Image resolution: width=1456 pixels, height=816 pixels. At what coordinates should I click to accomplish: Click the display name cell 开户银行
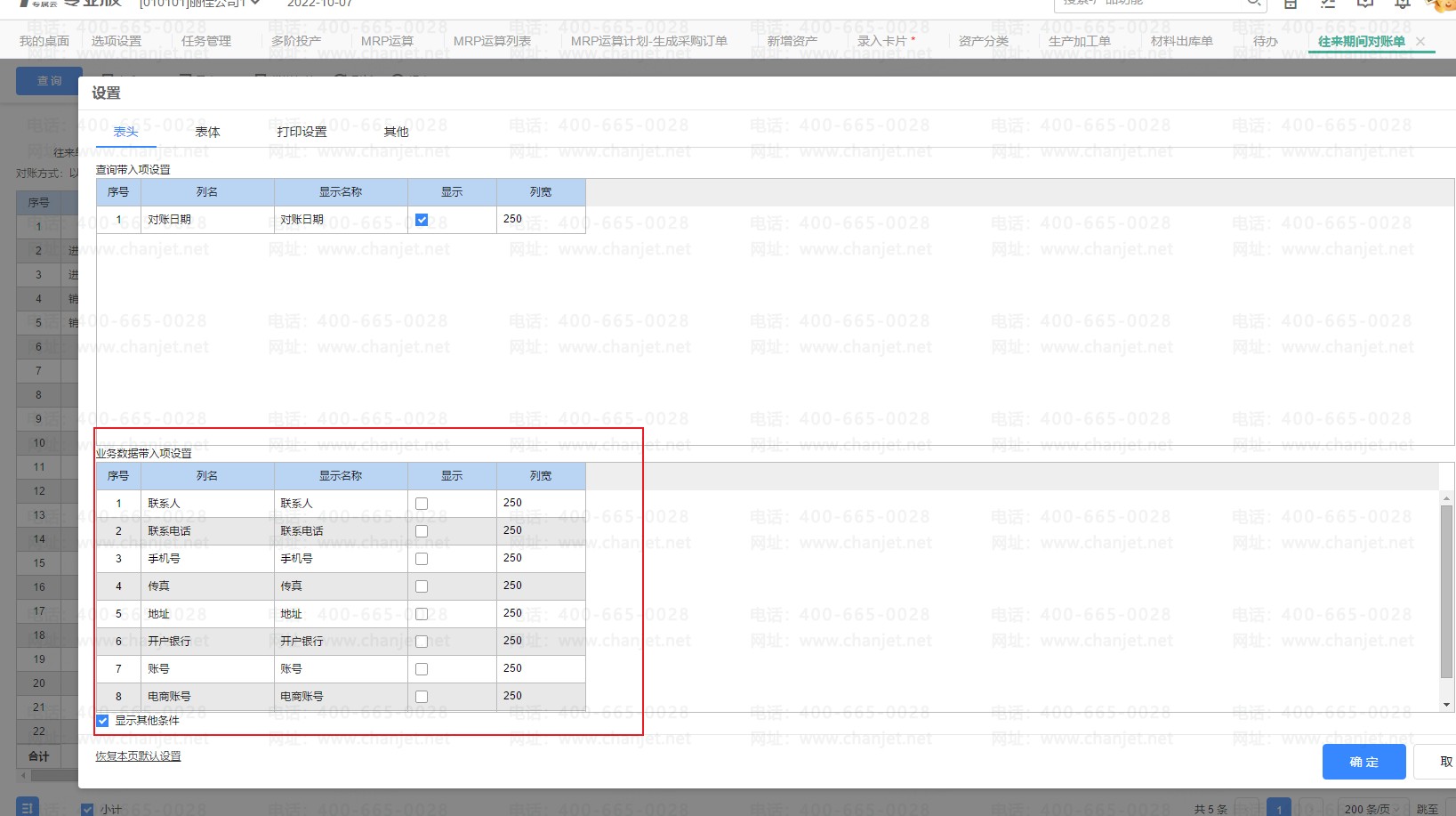click(341, 642)
